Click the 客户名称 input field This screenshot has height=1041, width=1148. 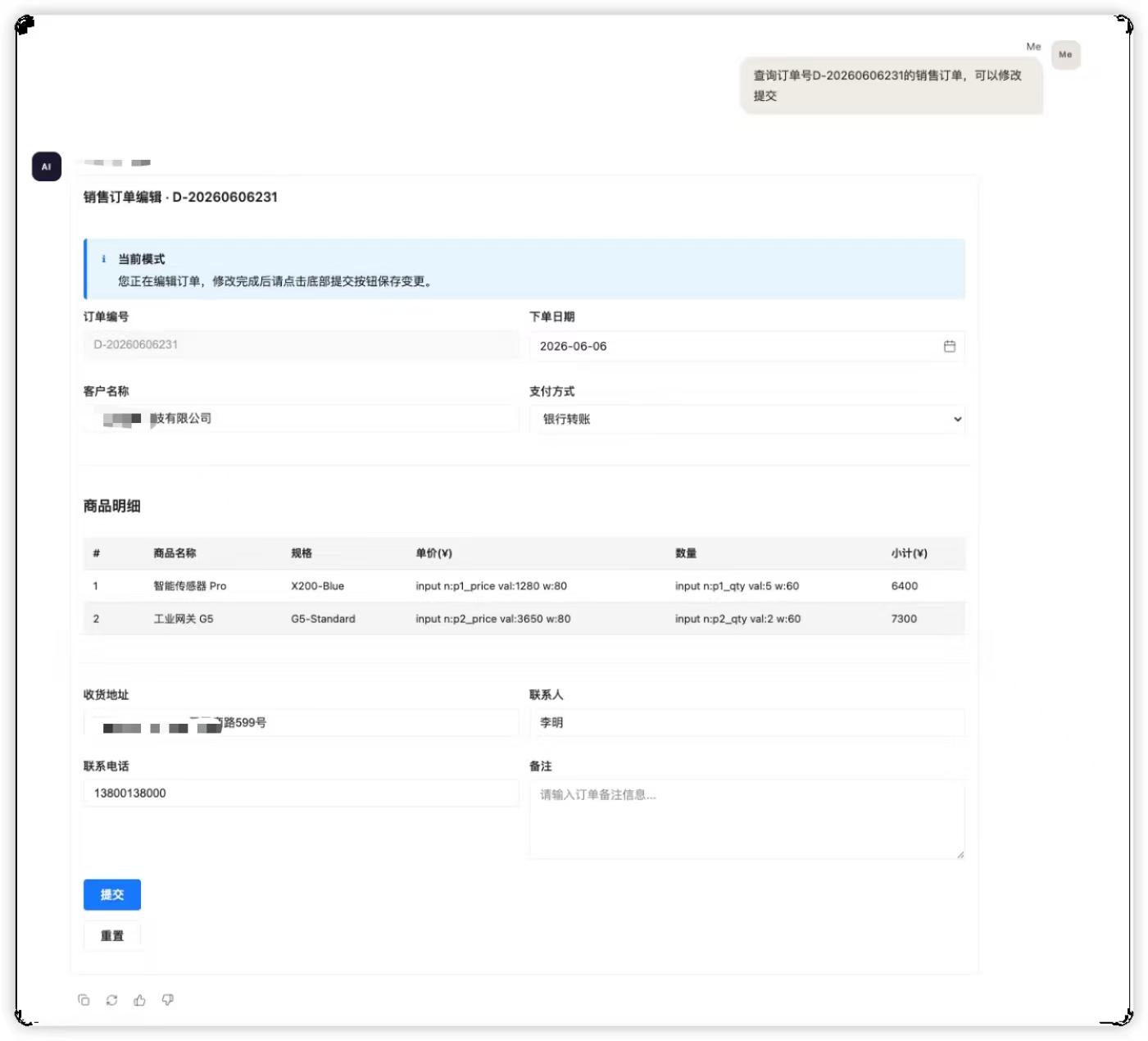(301, 419)
